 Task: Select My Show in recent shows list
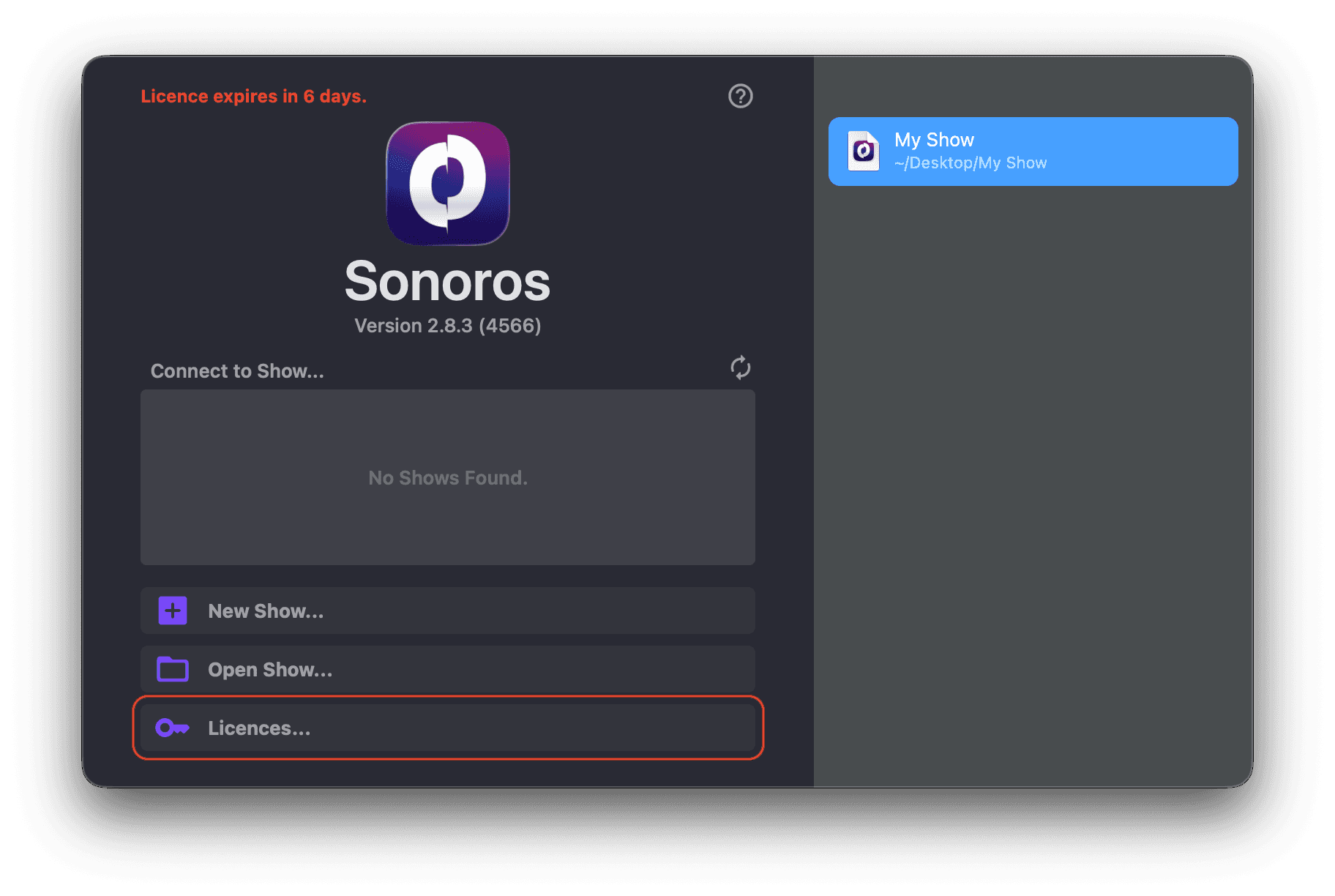click(x=1033, y=152)
